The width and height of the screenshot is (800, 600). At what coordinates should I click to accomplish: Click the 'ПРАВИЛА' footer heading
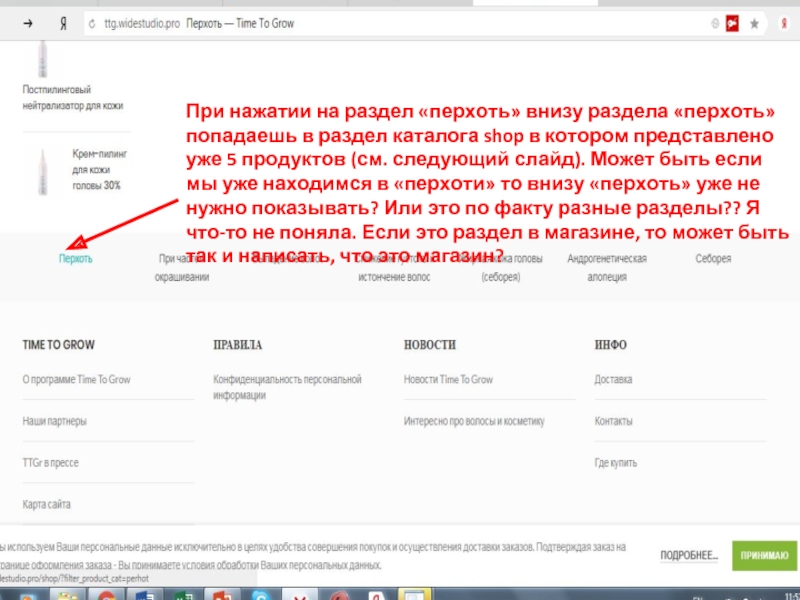(237, 345)
